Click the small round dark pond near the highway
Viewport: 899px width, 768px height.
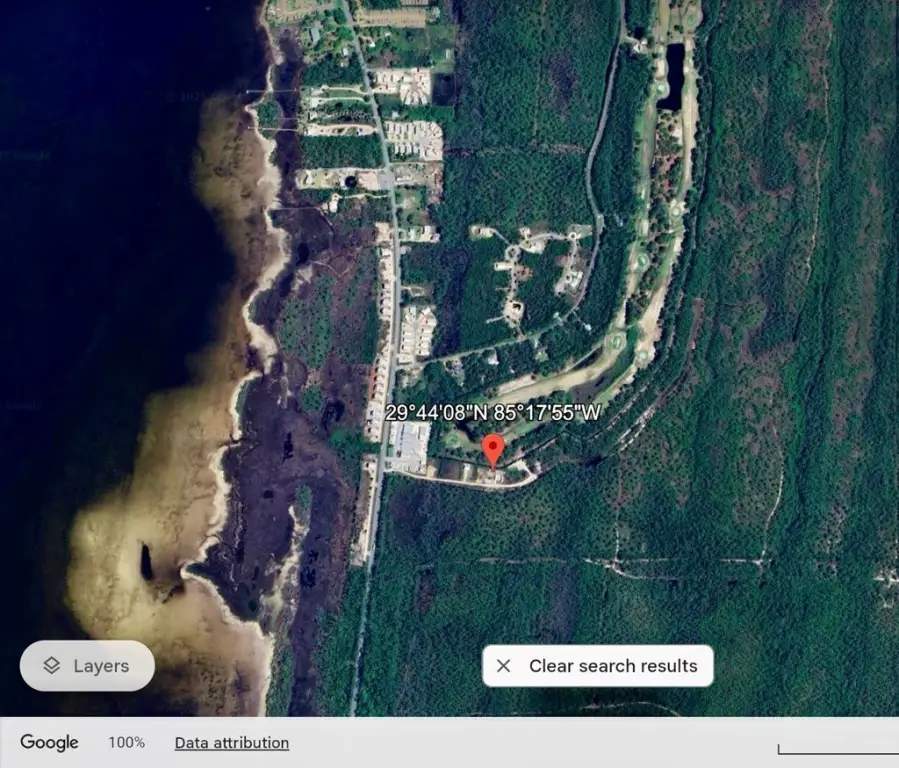[351, 181]
